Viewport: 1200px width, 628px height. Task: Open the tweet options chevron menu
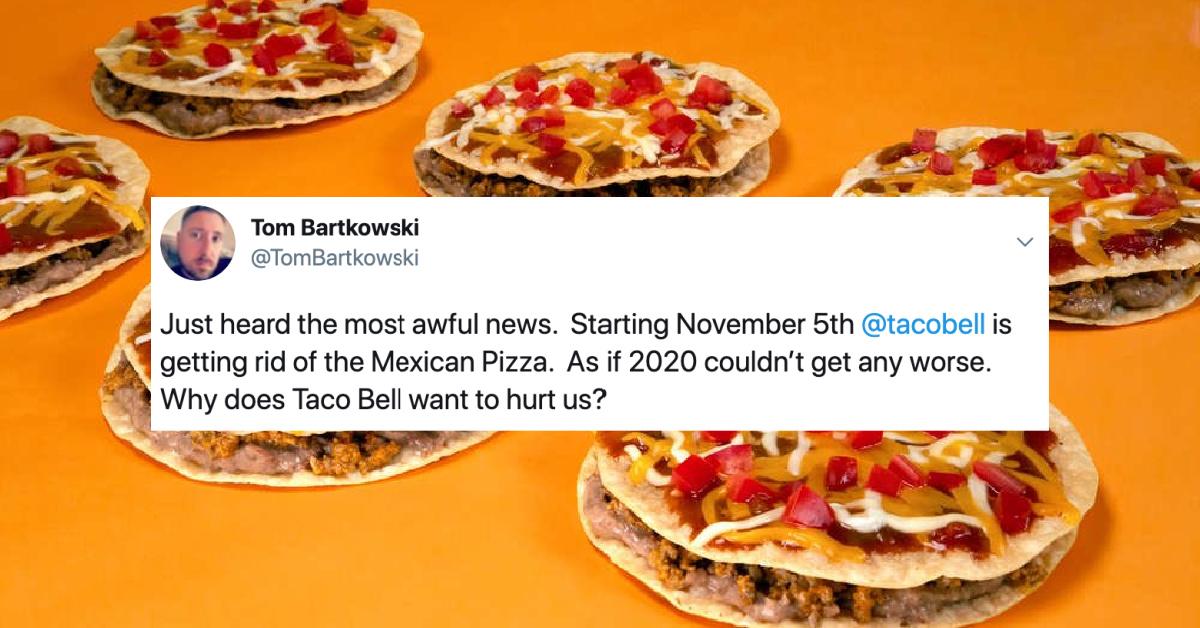click(1024, 242)
